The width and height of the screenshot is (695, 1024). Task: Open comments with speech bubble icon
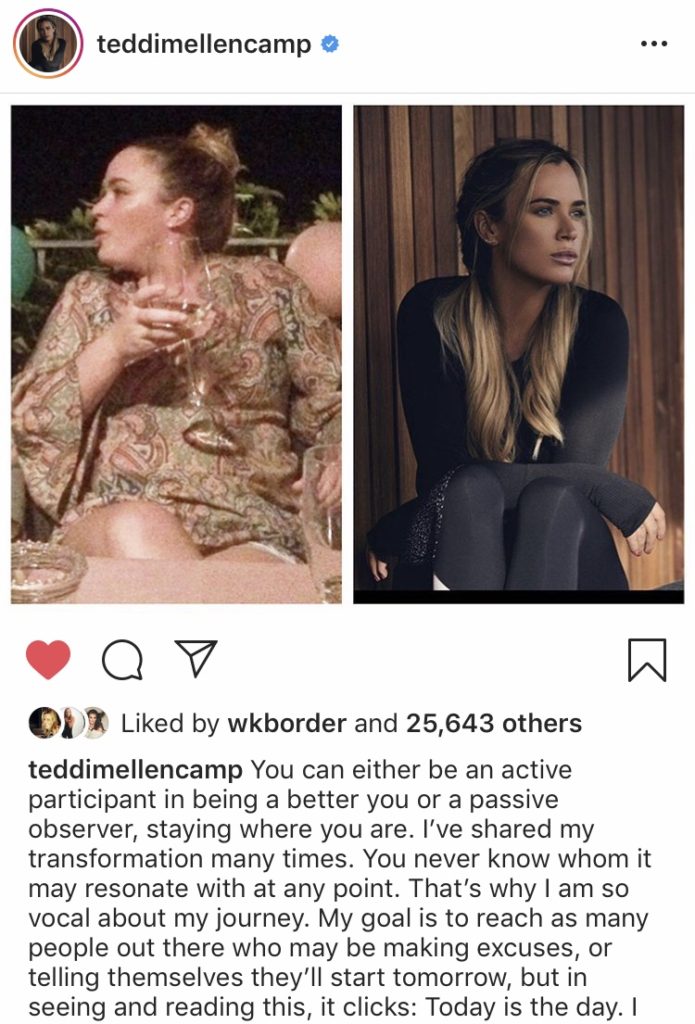coord(122,660)
